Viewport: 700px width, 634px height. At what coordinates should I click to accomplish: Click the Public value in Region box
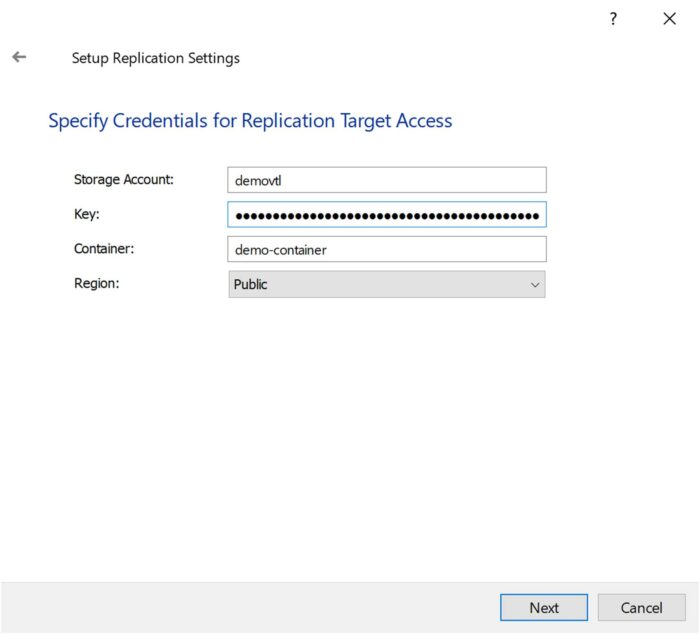click(x=251, y=284)
